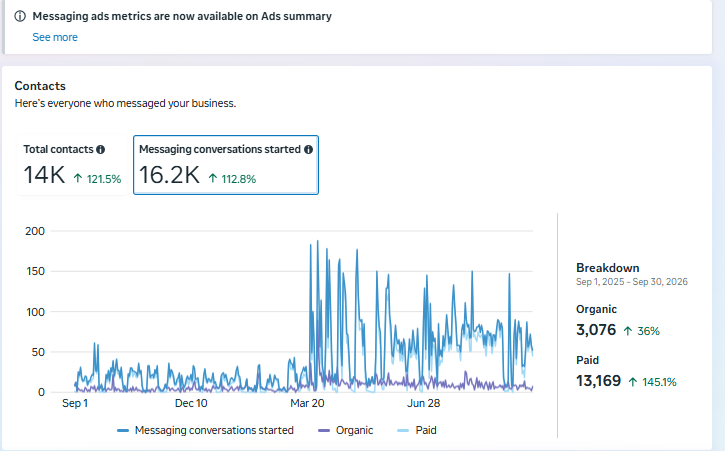This screenshot has width=725, height=451.
Task: Click the Paid label in Breakdown
Action: click(x=587, y=360)
